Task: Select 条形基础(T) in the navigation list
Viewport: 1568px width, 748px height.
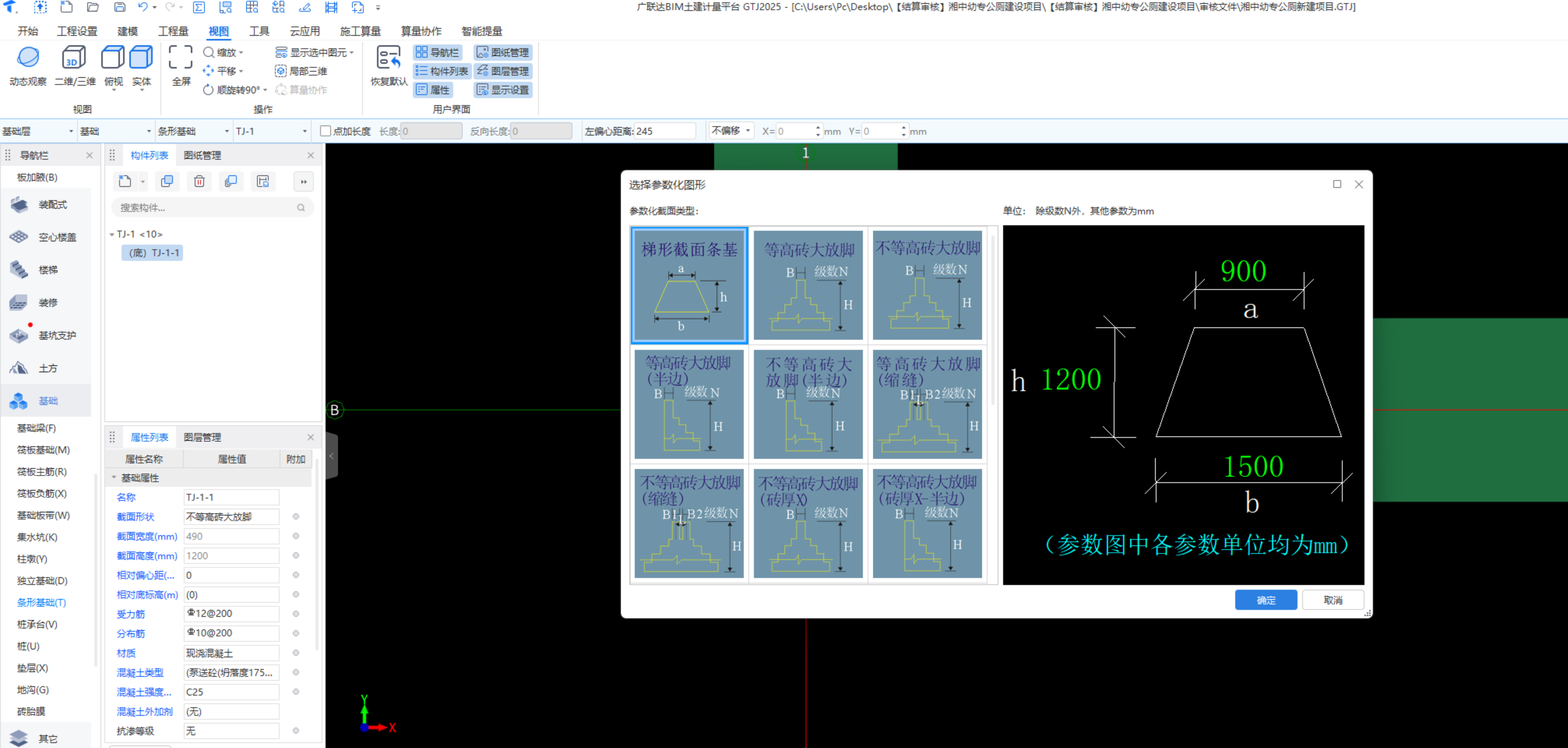Action: coord(42,603)
